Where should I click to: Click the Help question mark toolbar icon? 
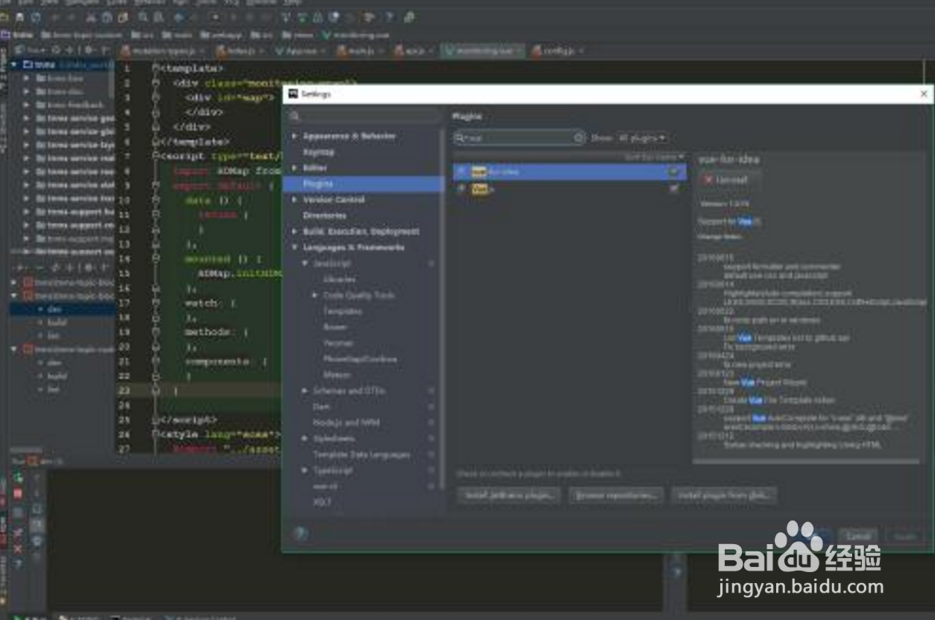389,17
